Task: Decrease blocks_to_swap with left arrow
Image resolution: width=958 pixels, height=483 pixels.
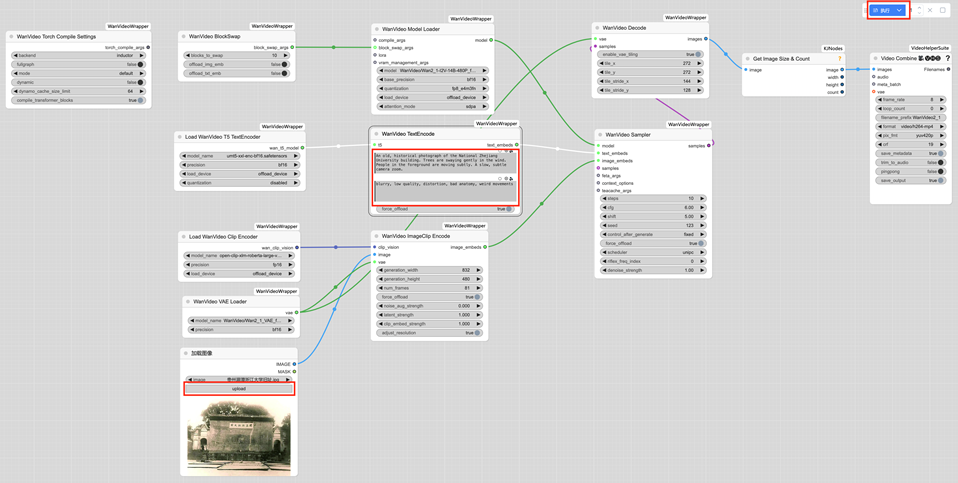Action: [x=187, y=56]
